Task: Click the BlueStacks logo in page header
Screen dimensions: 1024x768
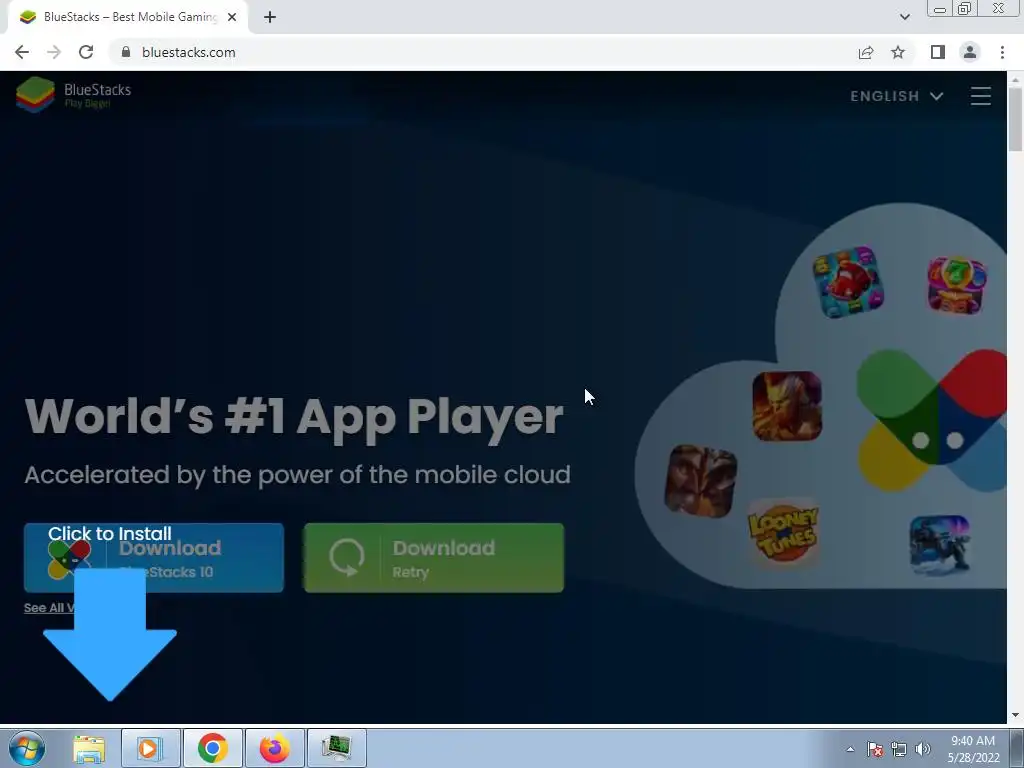Action: [x=74, y=95]
